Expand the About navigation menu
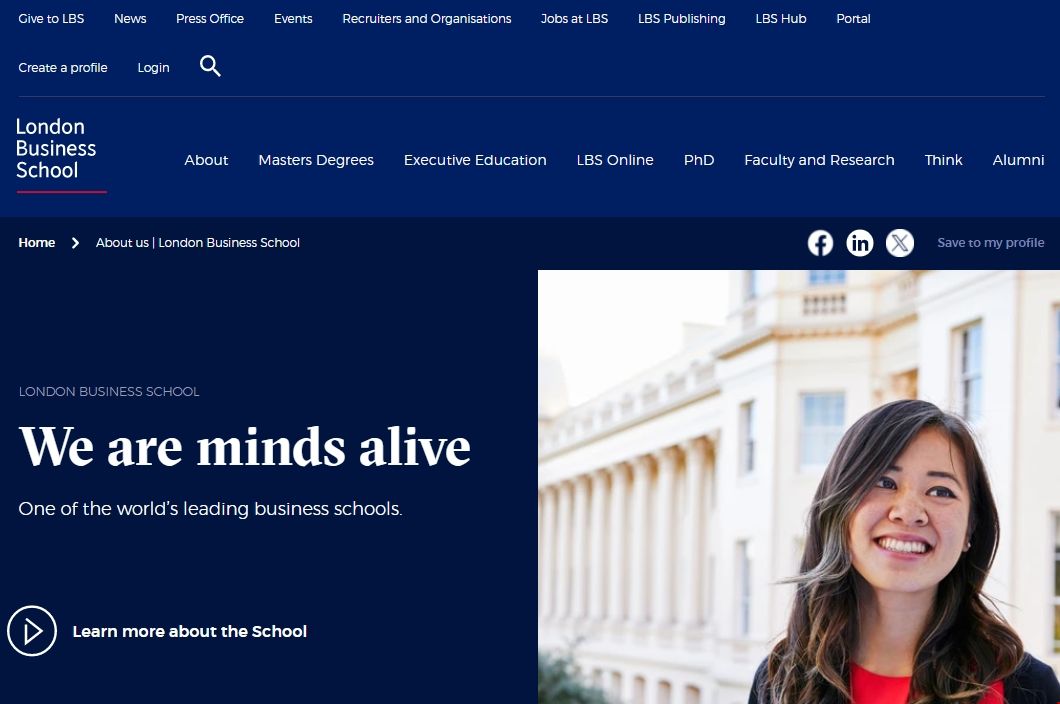The height and width of the screenshot is (704, 1060). click(206, 160)
